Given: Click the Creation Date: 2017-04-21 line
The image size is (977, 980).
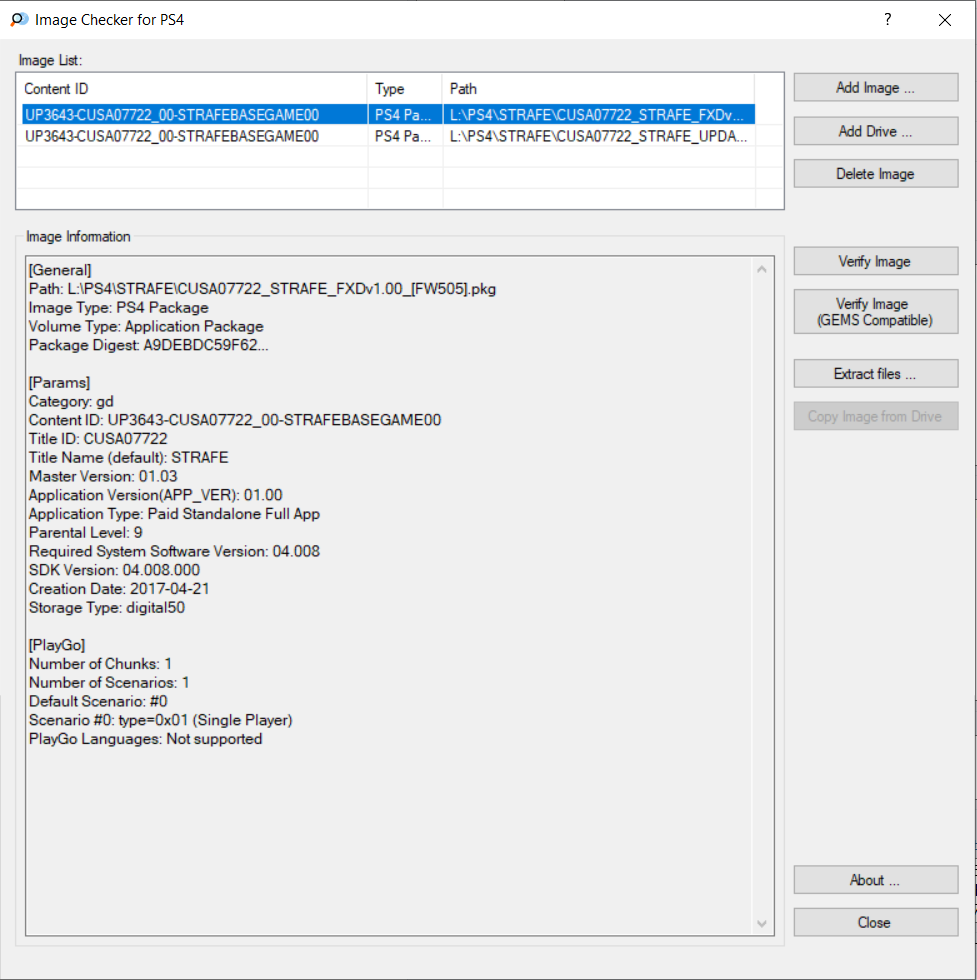Looking at the screenshot, I should pyautogui.click(x=119, y=589).
